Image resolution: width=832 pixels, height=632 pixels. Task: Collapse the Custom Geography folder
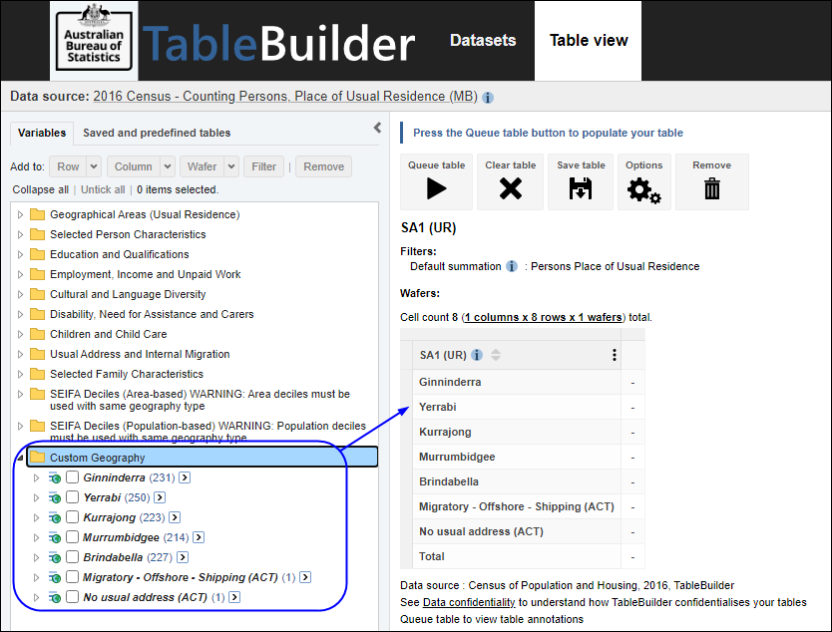tap(21, 456)
